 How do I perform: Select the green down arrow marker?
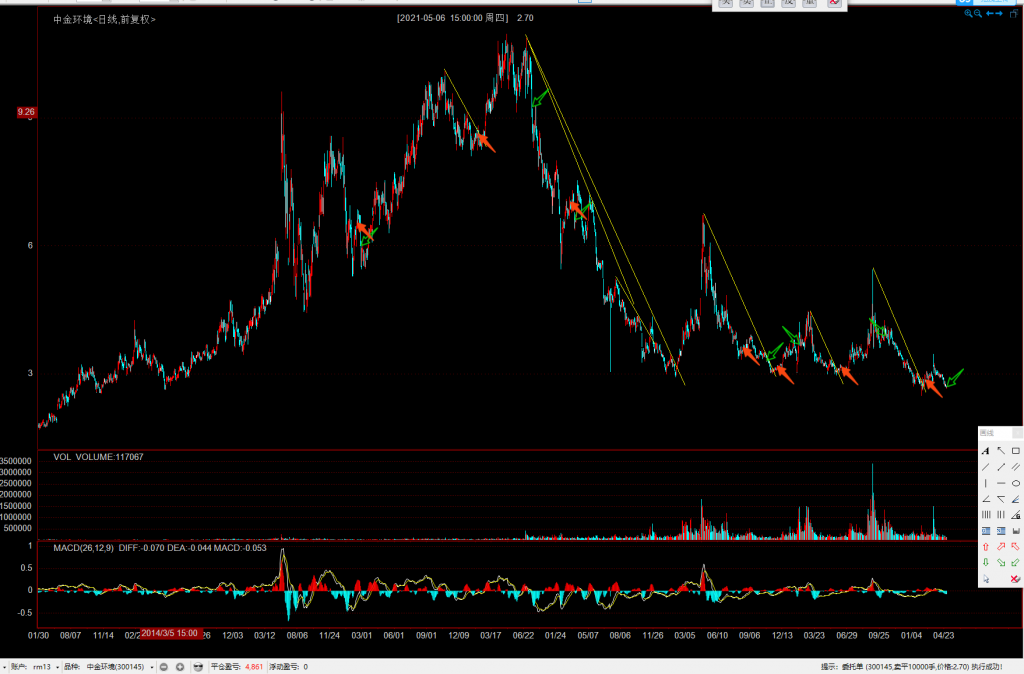pyautogui.click(x=986, y=563)
